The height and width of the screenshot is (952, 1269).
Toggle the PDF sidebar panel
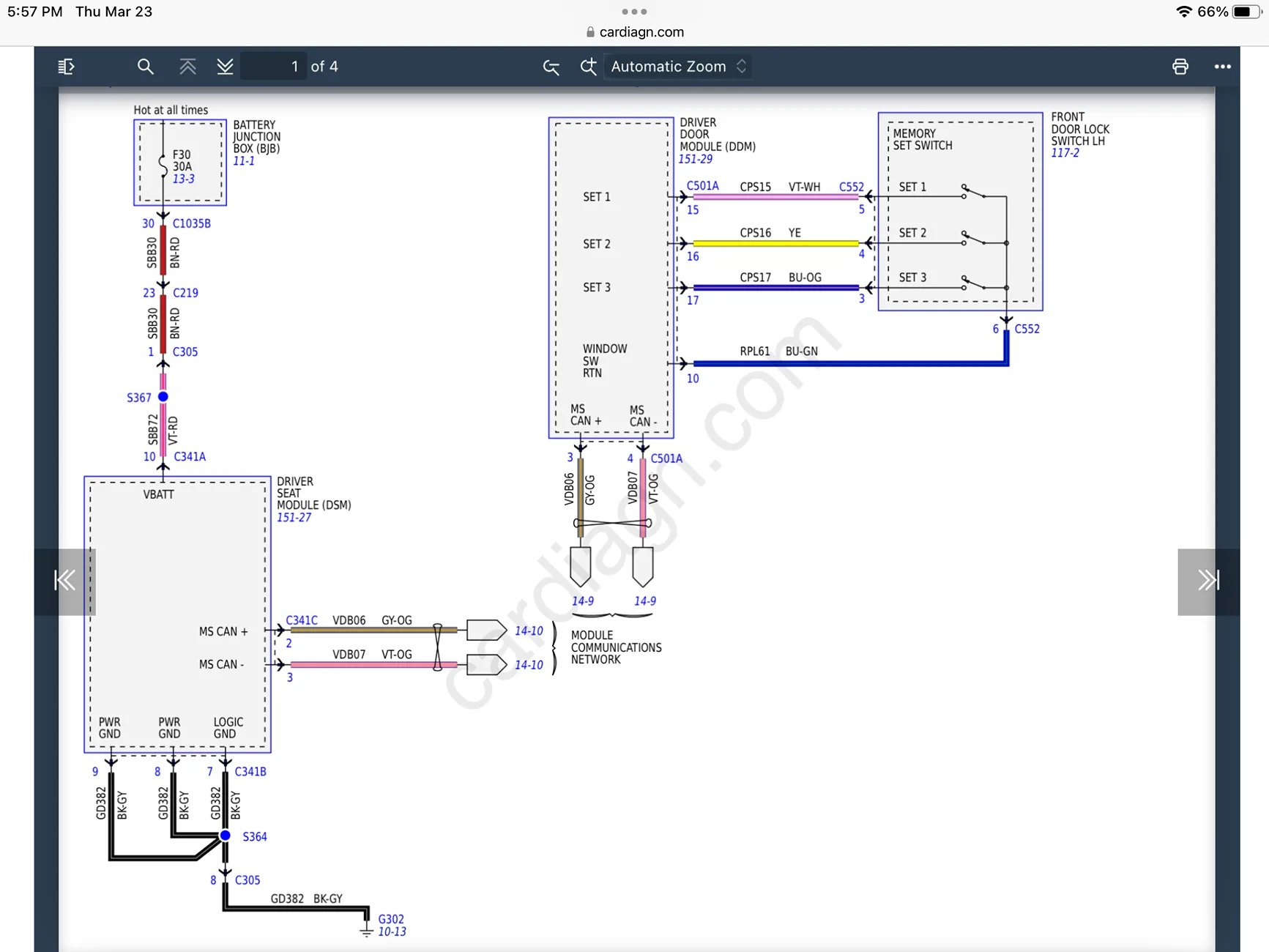(66, 67)
